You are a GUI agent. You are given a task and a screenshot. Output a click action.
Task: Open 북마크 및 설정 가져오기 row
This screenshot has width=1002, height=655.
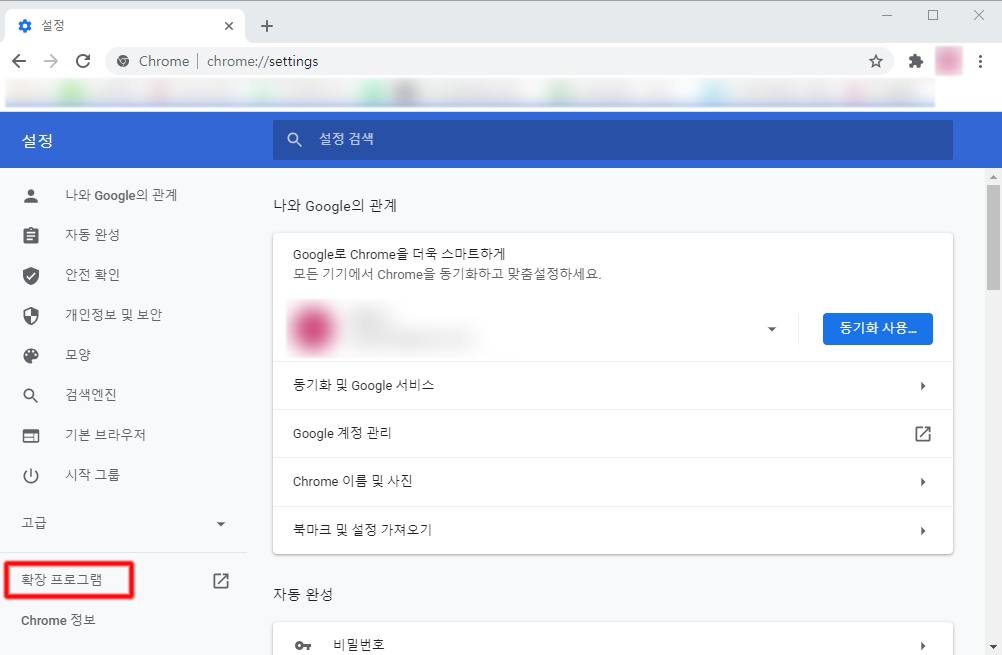(613, 530)
